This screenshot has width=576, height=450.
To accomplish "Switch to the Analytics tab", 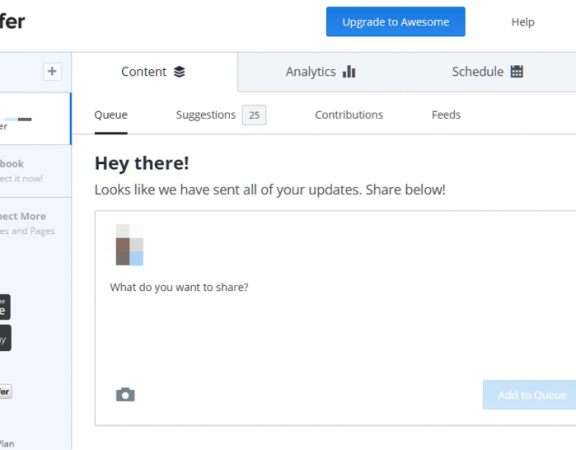I will coord(320,72).
